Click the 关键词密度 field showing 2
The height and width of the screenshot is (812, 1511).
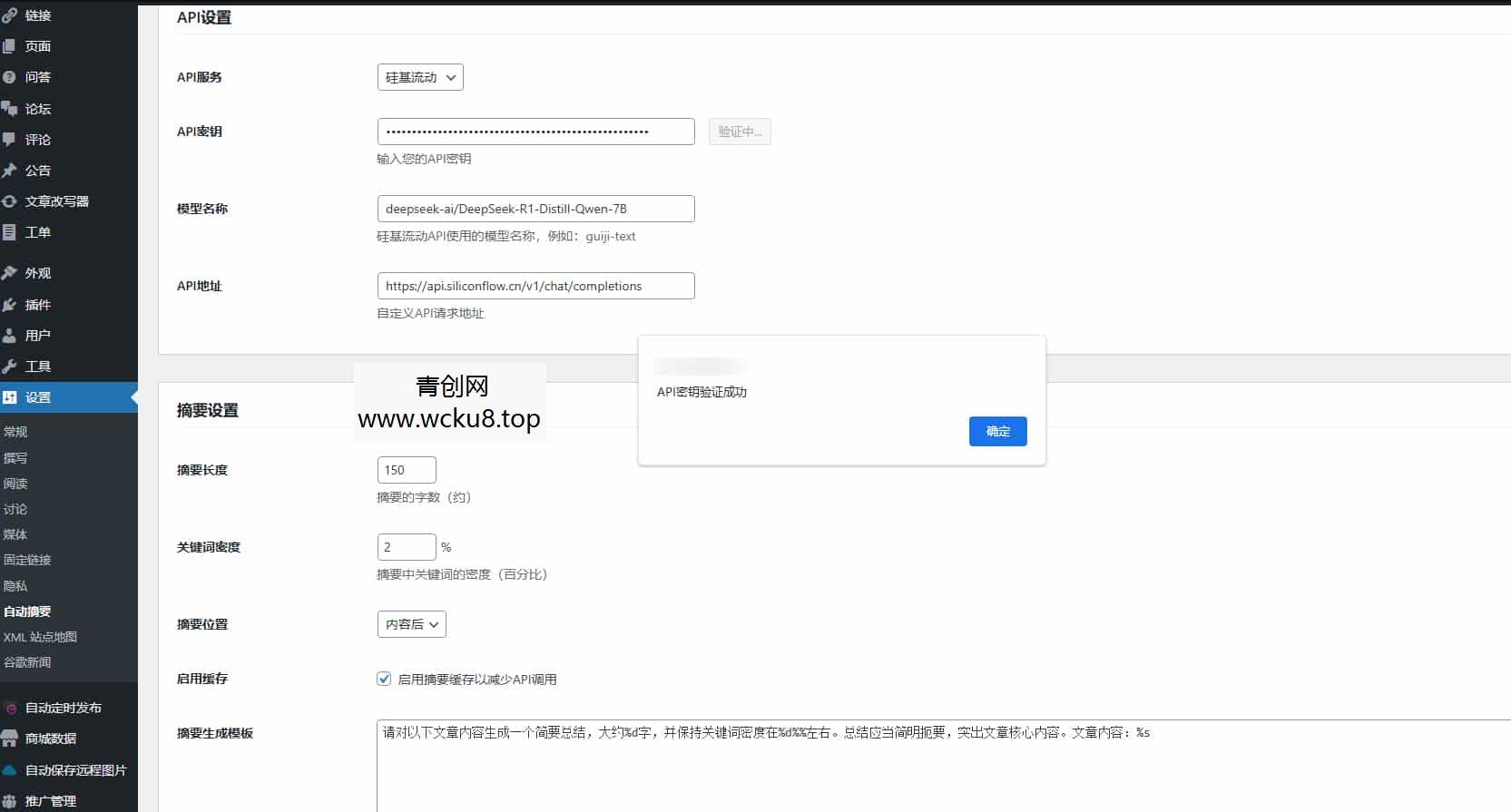[x=407, y=547]
